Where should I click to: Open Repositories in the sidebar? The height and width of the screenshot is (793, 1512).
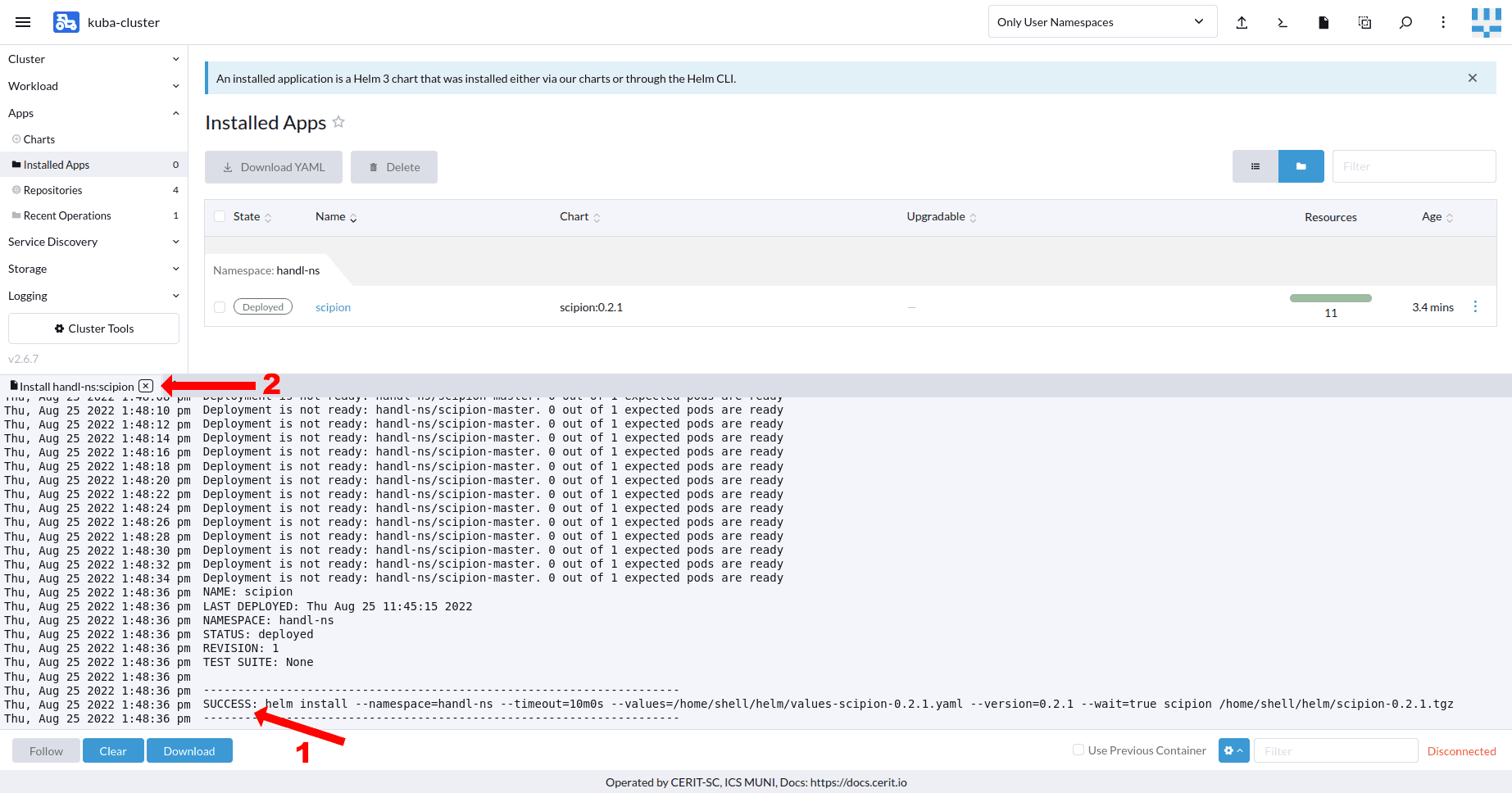click(x=53, y=190)
